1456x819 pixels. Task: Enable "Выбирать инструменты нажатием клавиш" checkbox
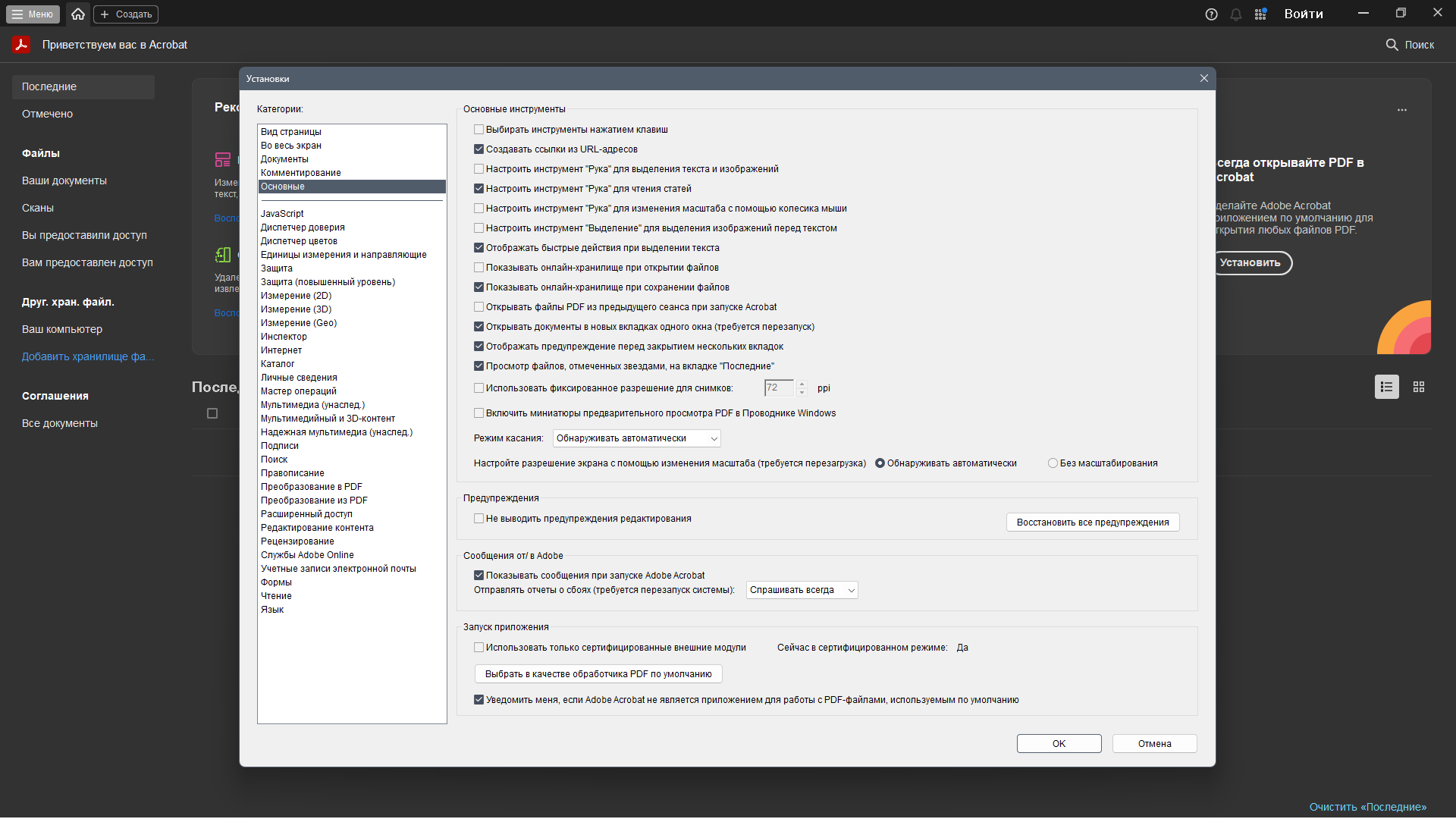point(479,130)
